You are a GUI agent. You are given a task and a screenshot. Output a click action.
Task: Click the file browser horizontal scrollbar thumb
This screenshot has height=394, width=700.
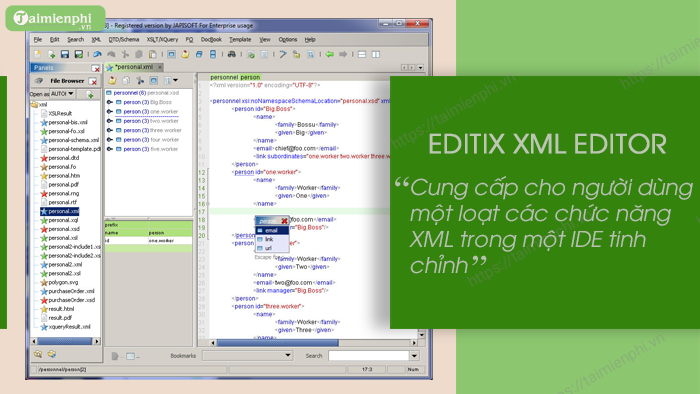click(x=65, y=341)
